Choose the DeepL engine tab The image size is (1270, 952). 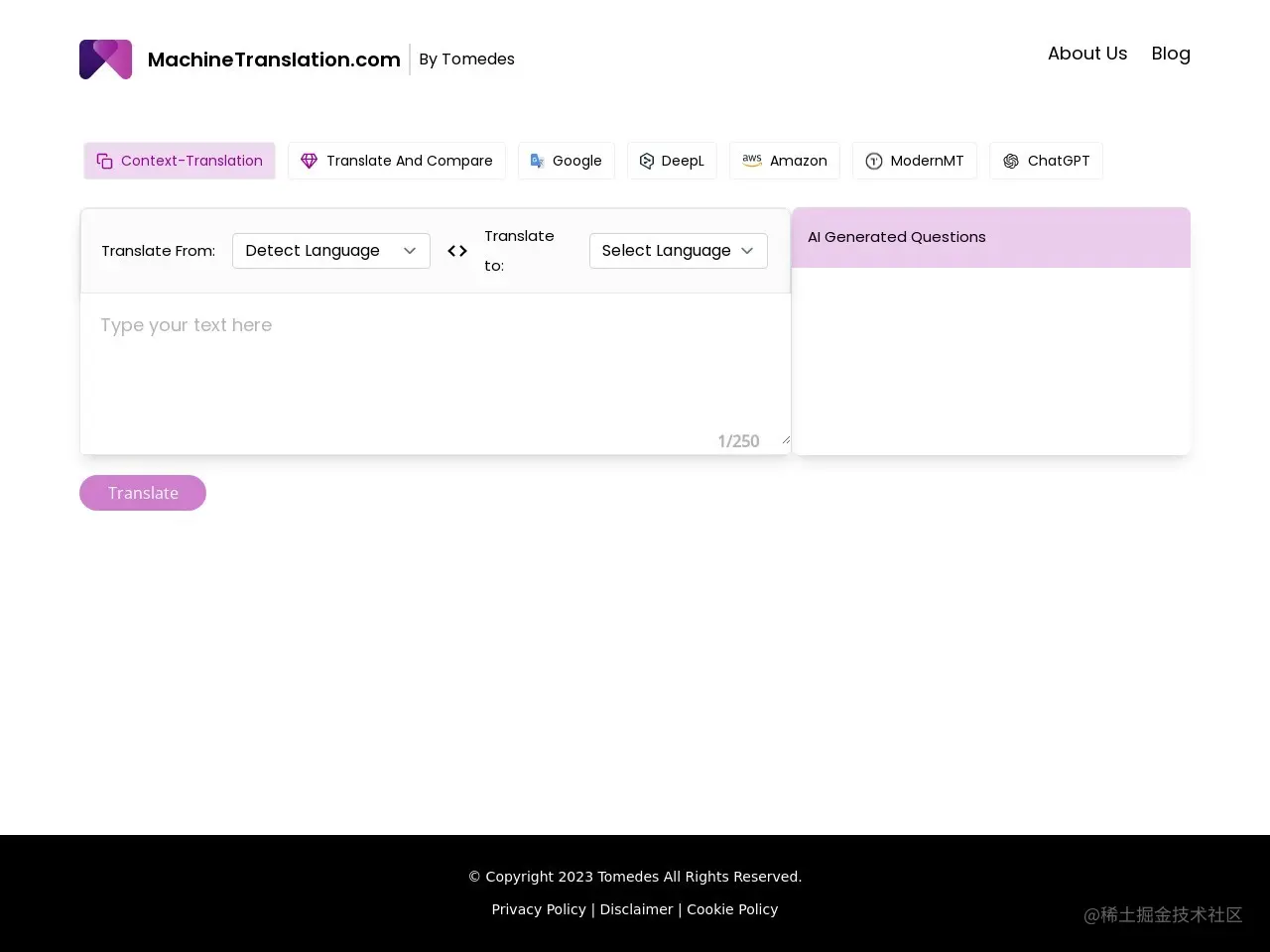pyautogui.click(x=672, y=161)
